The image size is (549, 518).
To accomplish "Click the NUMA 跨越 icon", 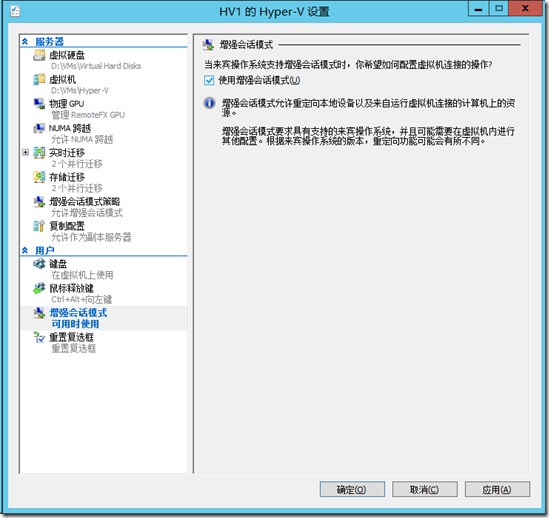I will [x=39, y=128].
